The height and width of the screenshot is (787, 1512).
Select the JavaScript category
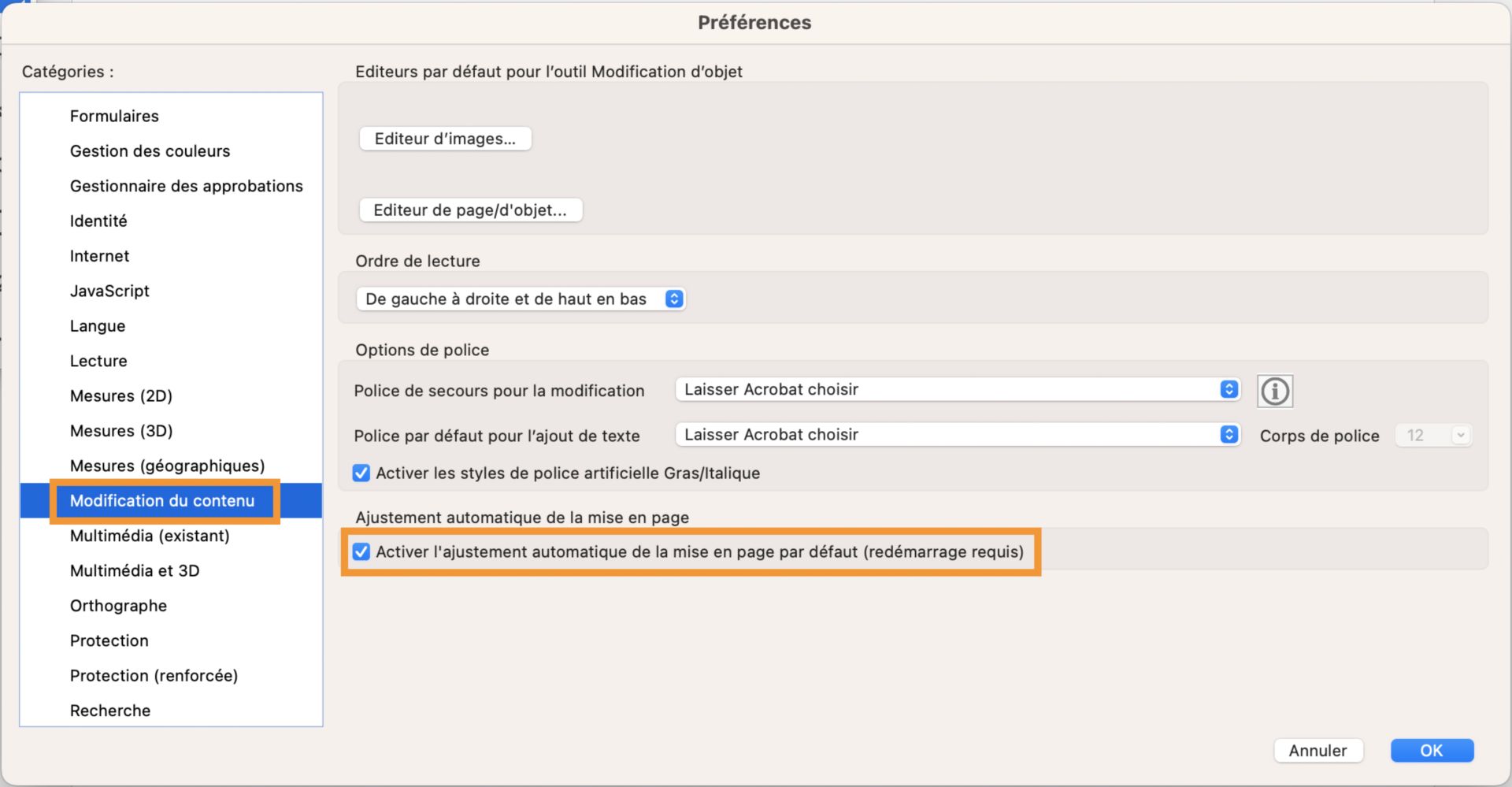(109, 291)
